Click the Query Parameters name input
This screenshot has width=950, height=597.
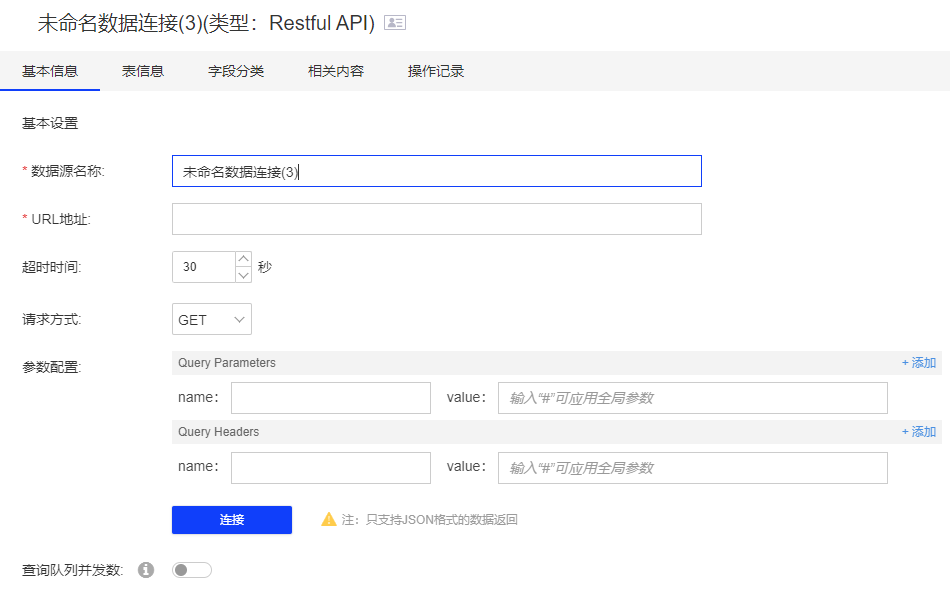[x=330, y=398]
